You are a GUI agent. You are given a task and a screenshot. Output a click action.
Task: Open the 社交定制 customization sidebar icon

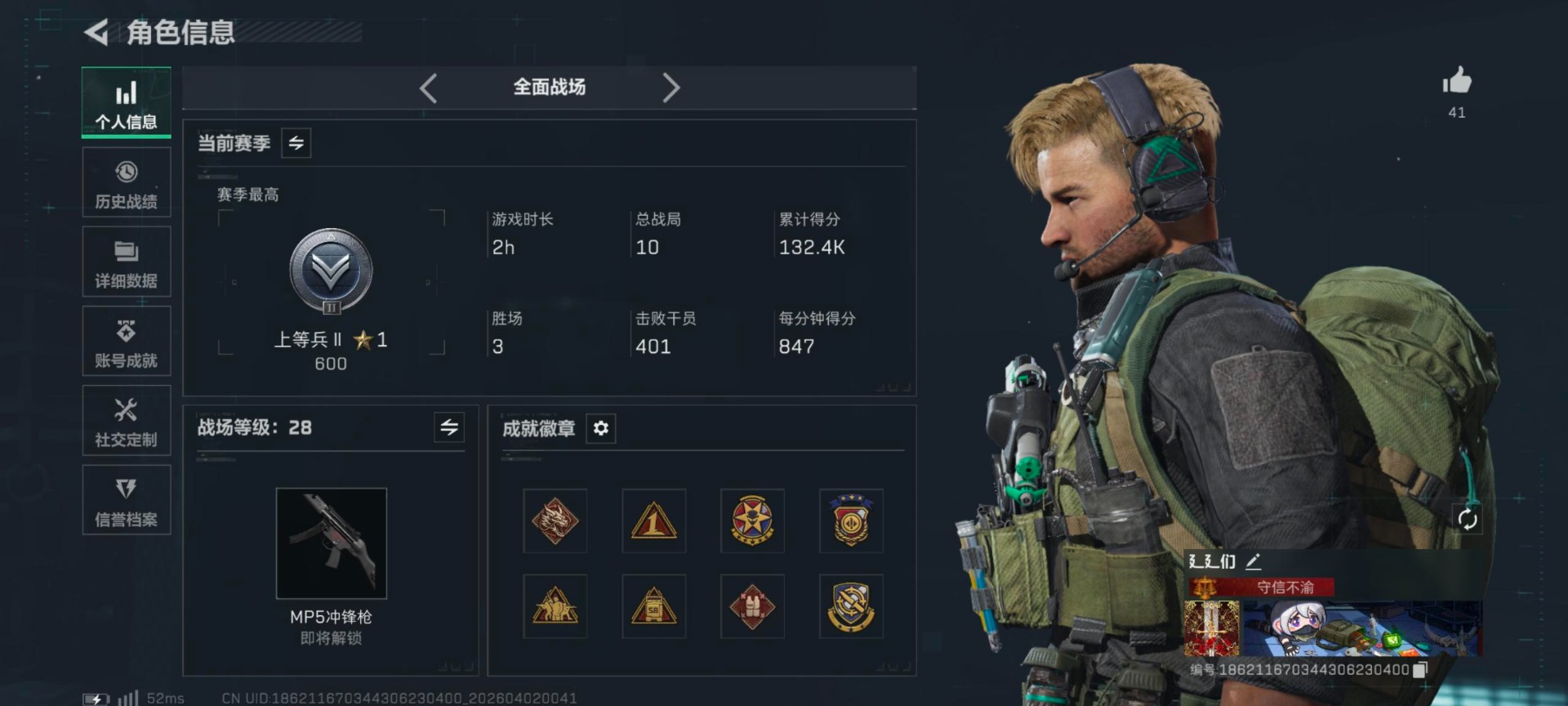[127, 421]
